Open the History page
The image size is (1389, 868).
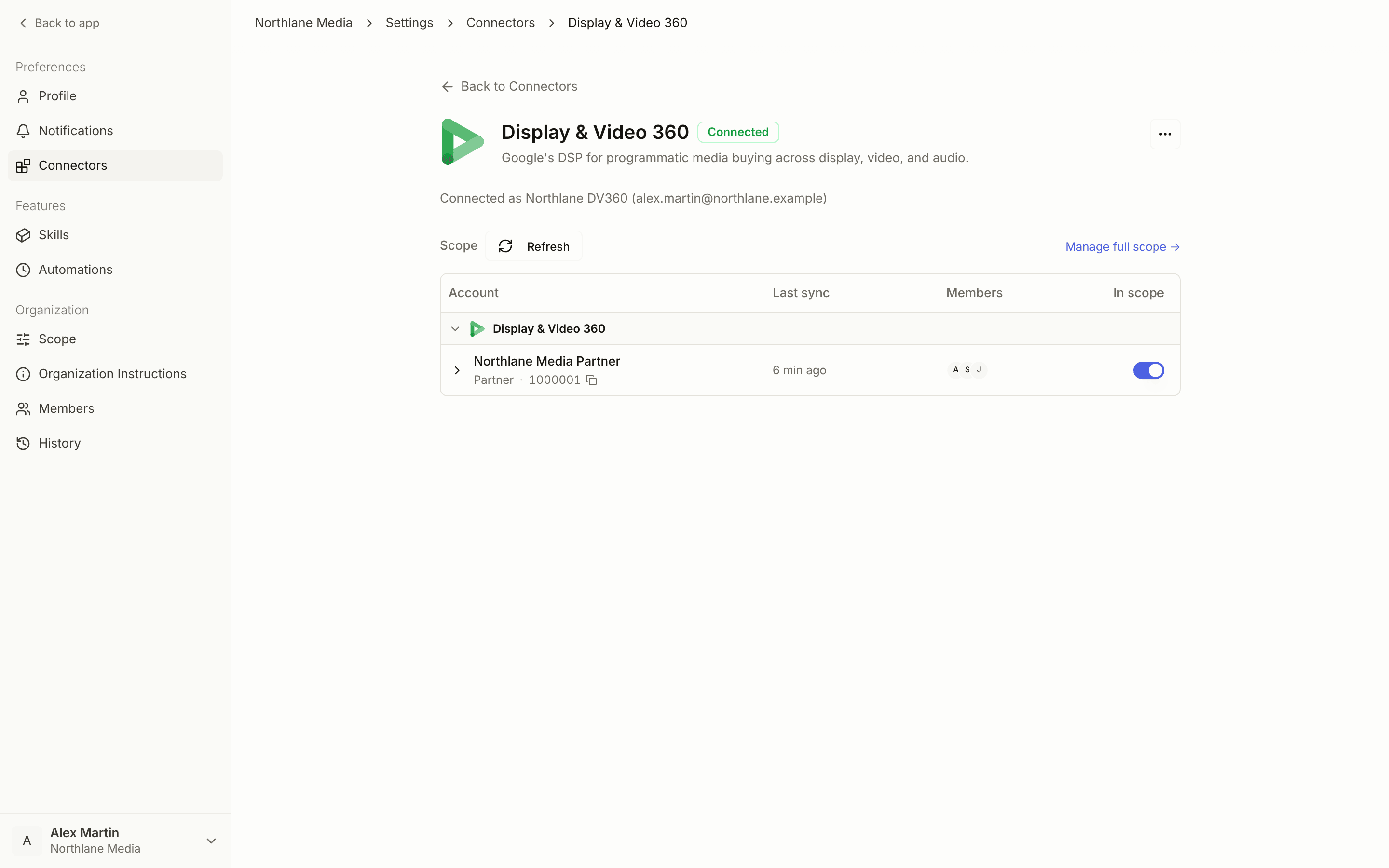click(115, 444)
